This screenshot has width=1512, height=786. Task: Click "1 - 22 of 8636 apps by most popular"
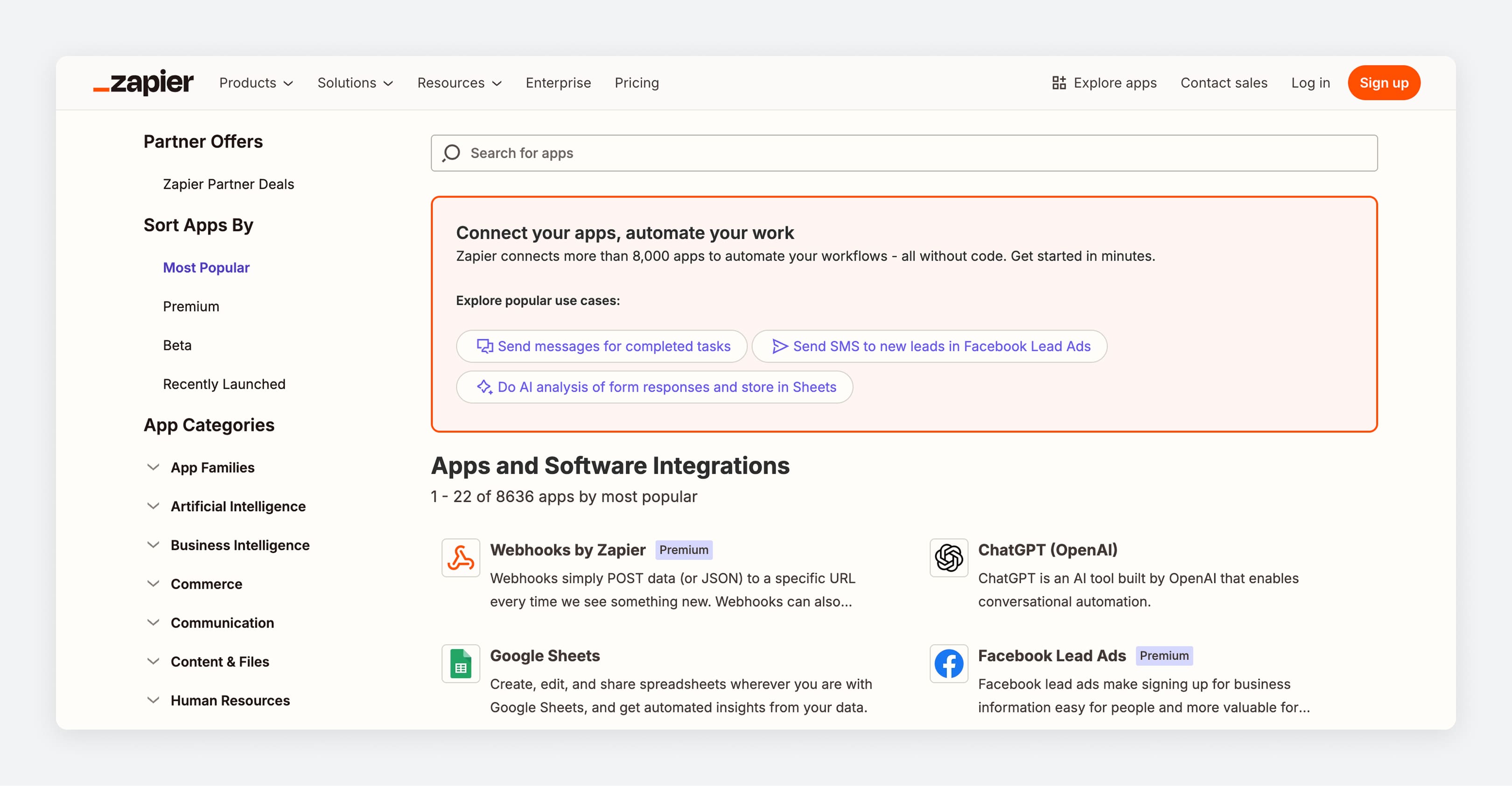[563, 496]
